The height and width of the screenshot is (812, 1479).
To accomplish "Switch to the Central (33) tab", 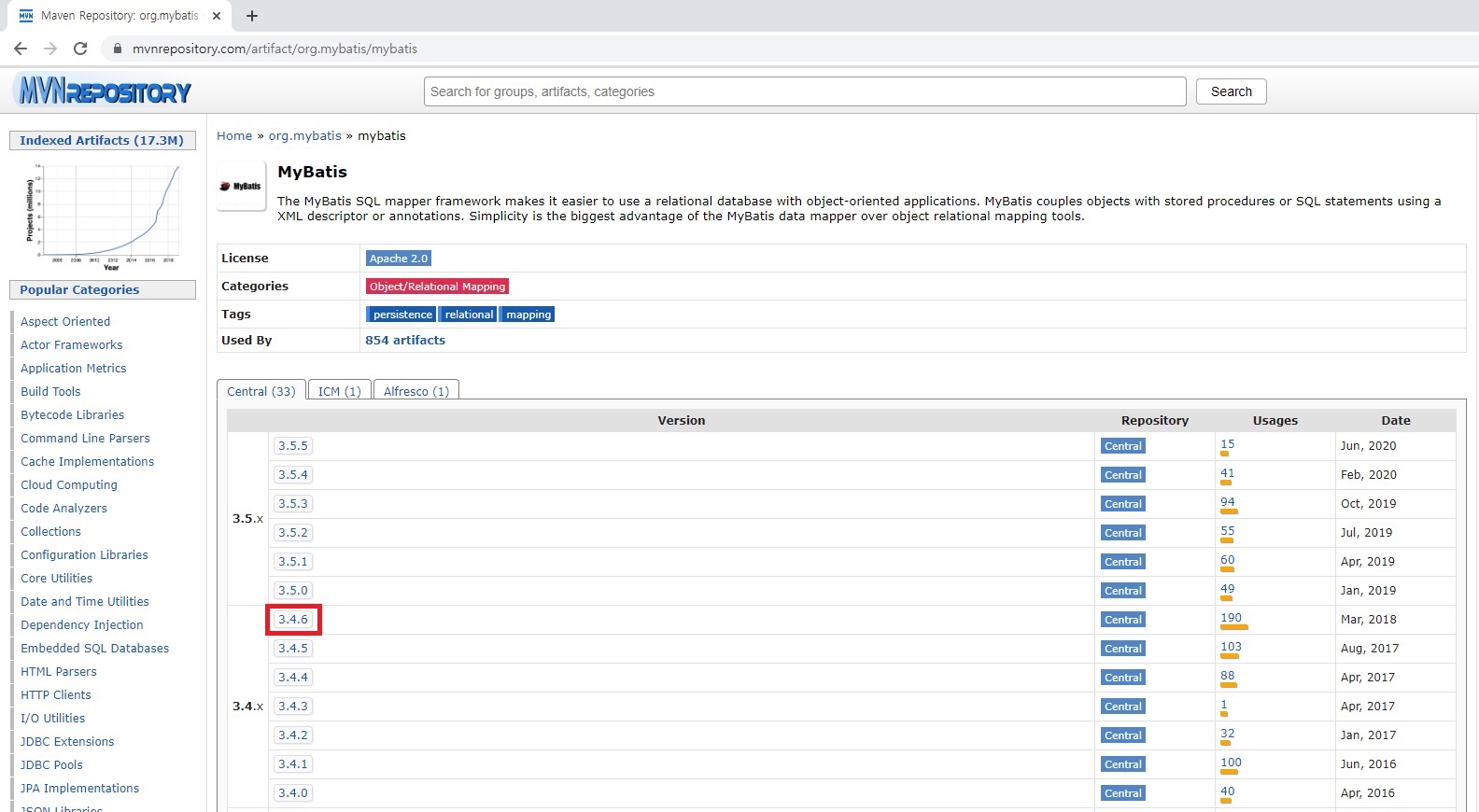I will coord(261,391).
